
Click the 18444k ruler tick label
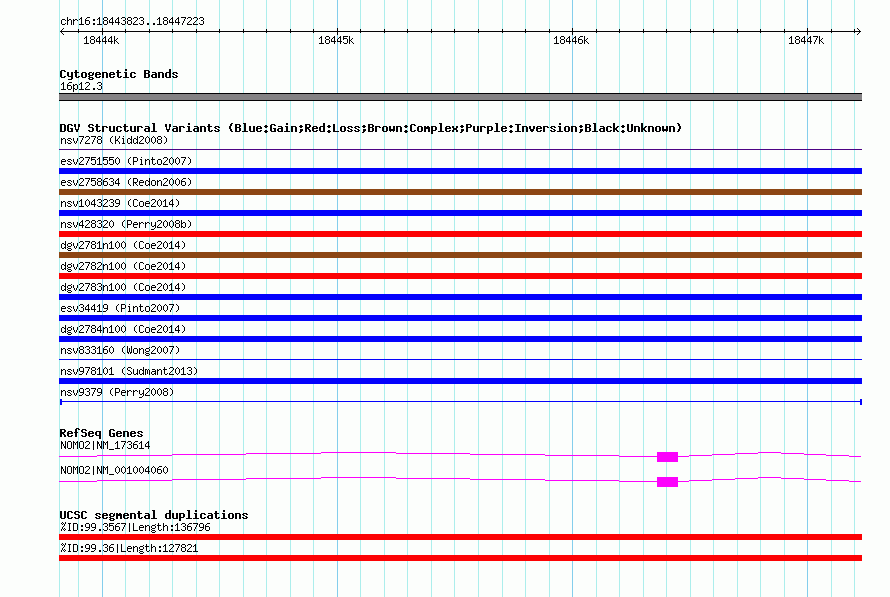coord(101,40)
